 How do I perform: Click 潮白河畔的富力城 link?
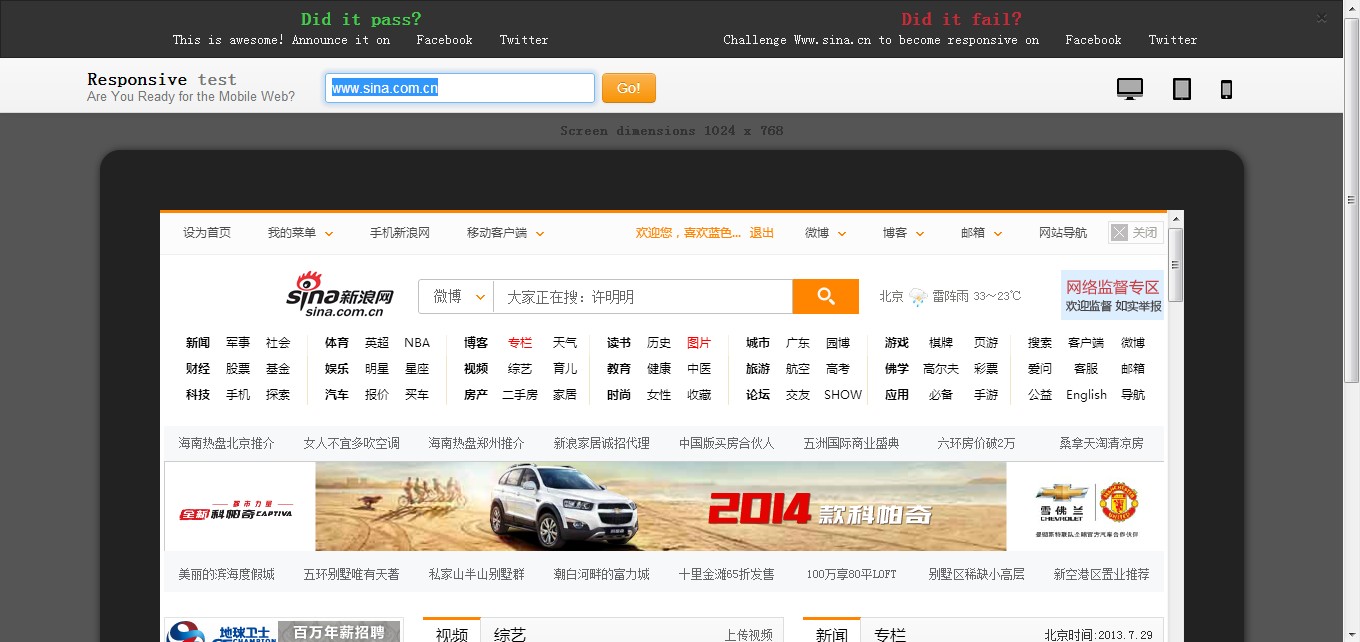point(601,574)
